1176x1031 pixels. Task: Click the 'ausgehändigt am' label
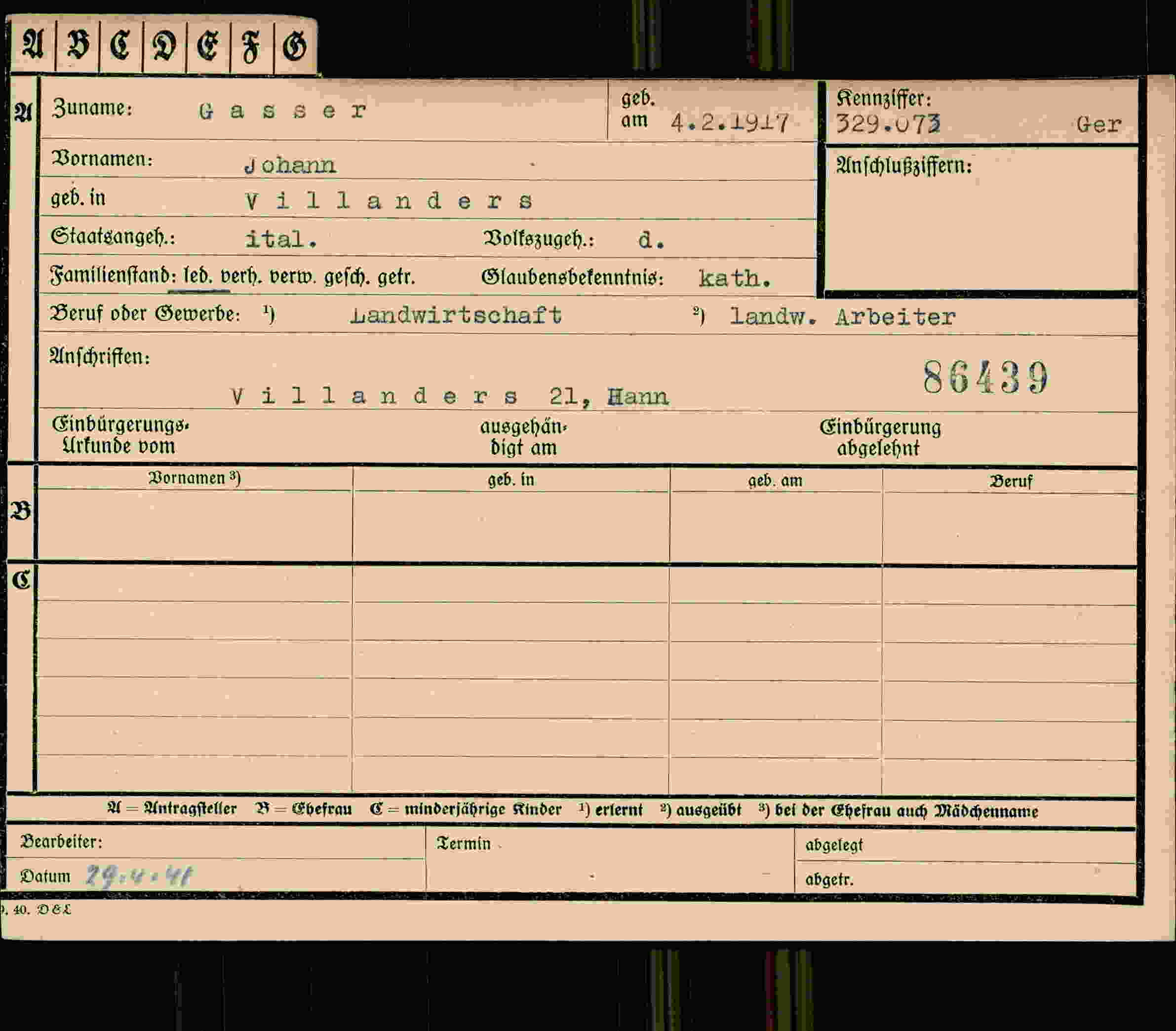(x=523, y=437)
